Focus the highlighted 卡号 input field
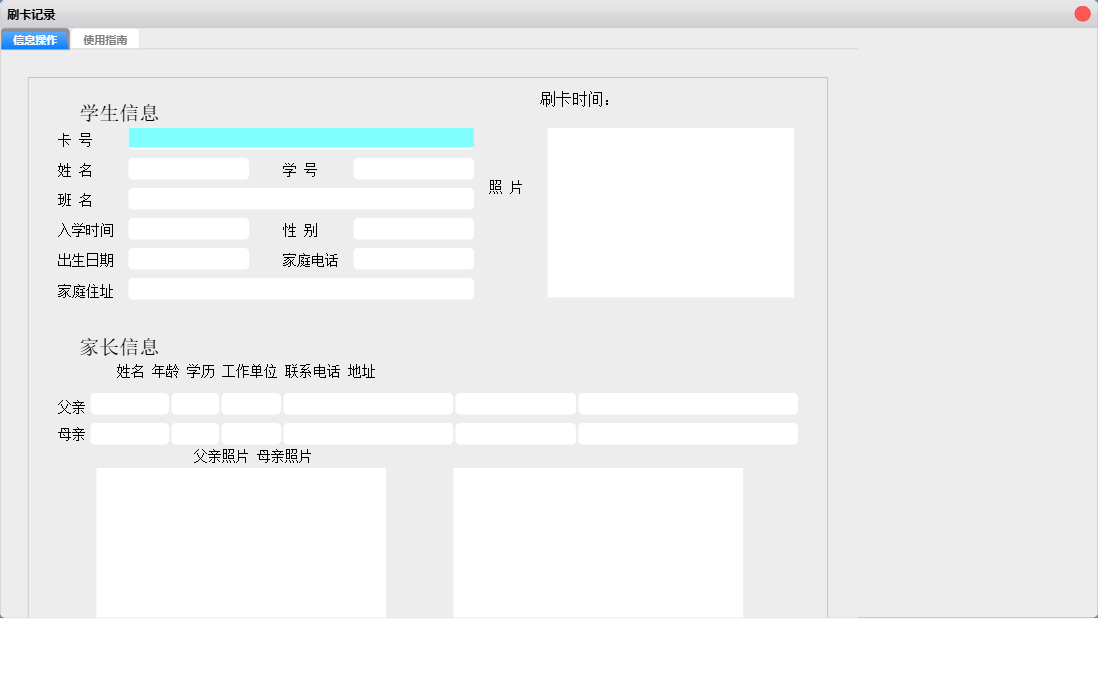The height and width of the screenshot is (687, 1098). [301, 138]
